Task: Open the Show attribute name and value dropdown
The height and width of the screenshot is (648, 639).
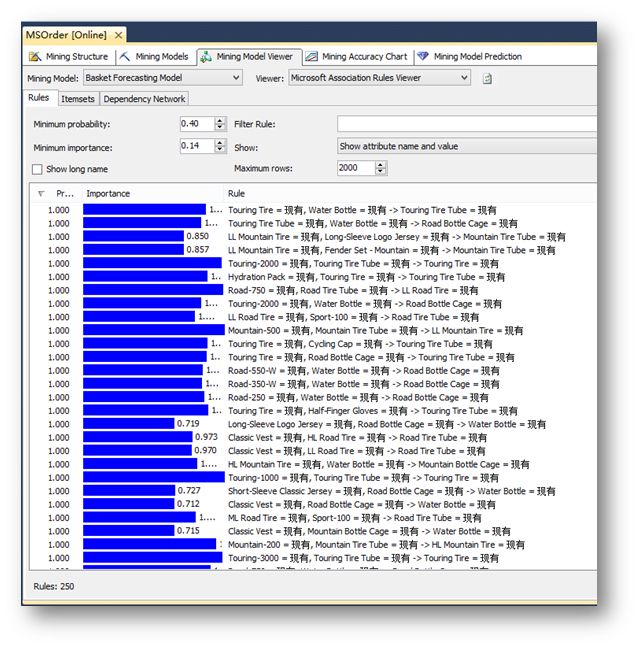Action: pyautogui.click(x=467, y=146)
